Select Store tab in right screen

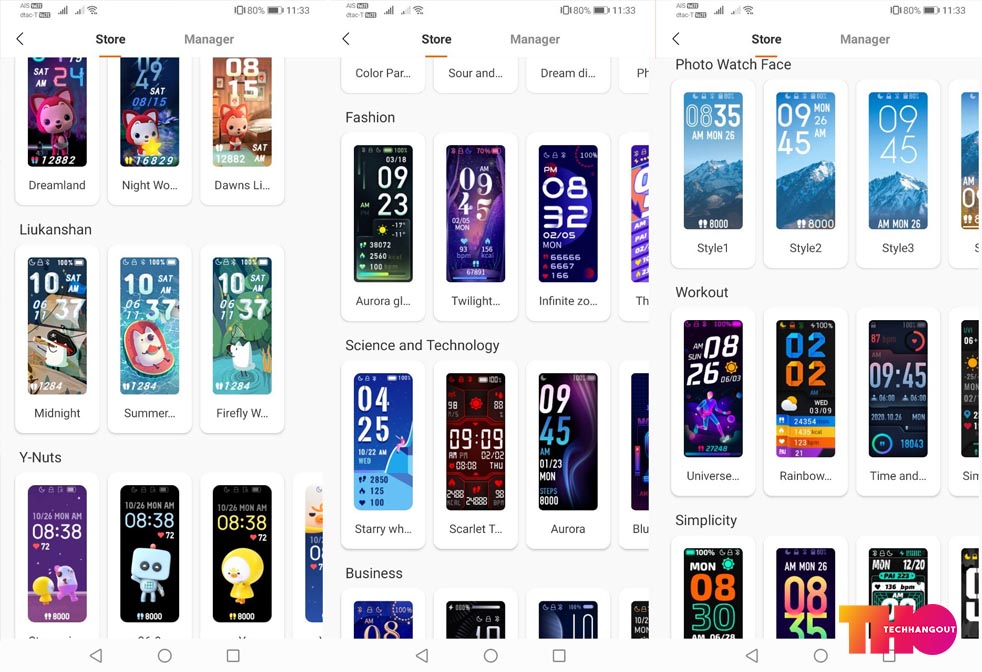pyautogui.click(x=767, y=39)
